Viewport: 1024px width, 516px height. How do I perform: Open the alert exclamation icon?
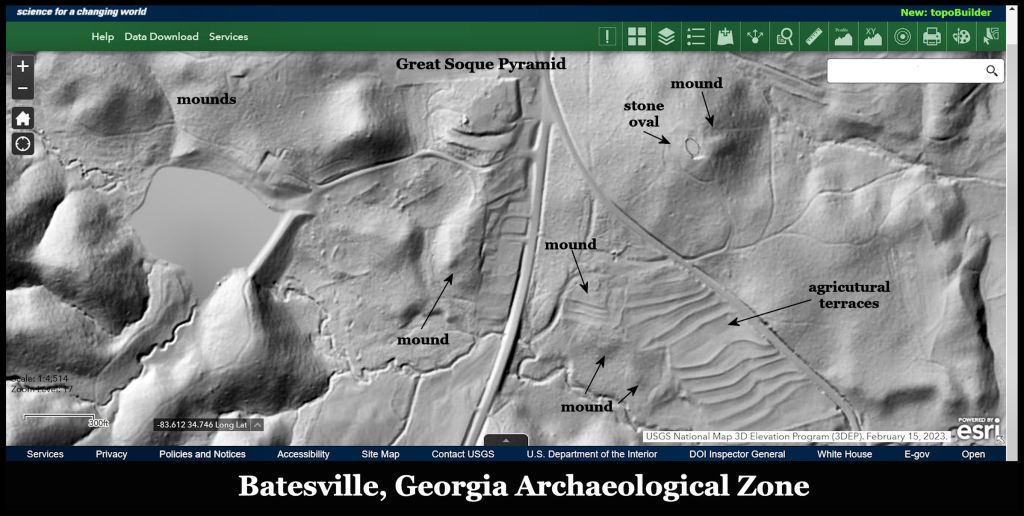point(607,37)
